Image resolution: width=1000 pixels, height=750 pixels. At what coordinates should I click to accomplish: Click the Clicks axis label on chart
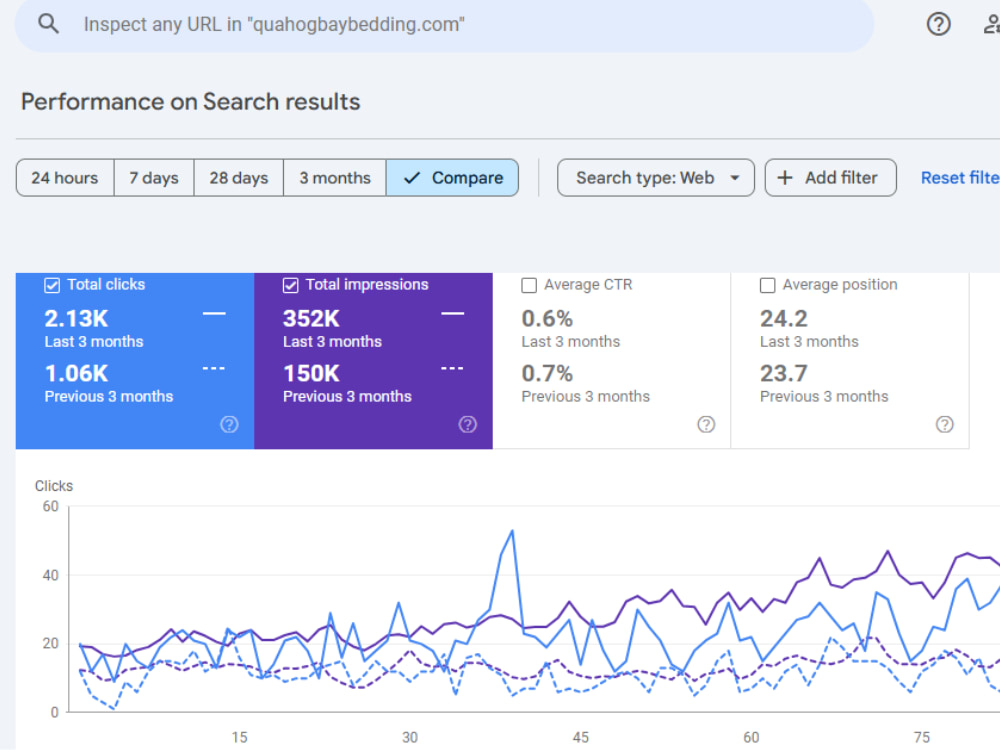[x=54, y=486]
